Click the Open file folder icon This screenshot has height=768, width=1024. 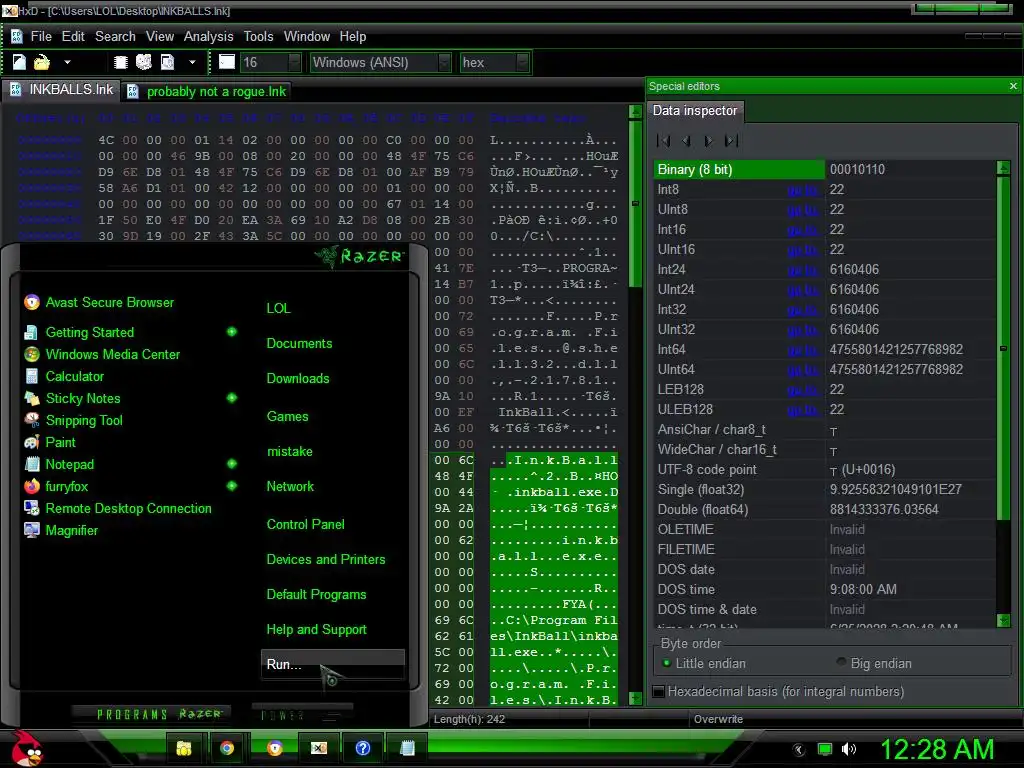coord(42,62)
